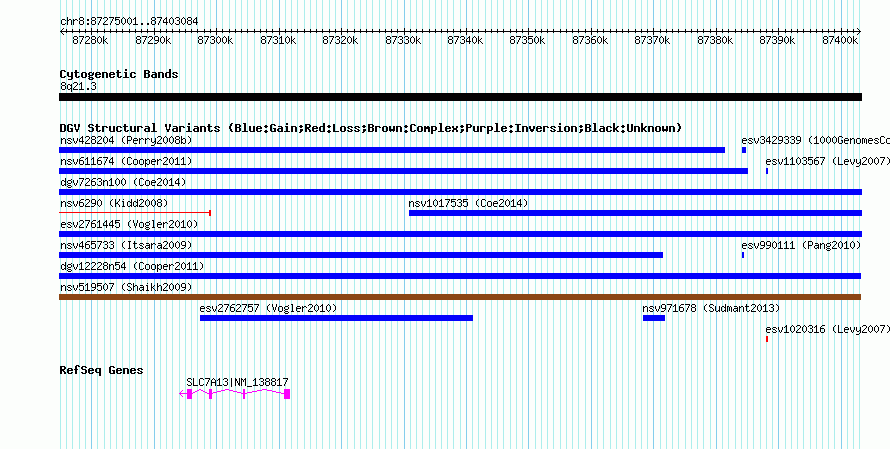Click the 87370k ruler position
Image resolution: width=890 pixels, height=449 pixels.
[652, 40]
